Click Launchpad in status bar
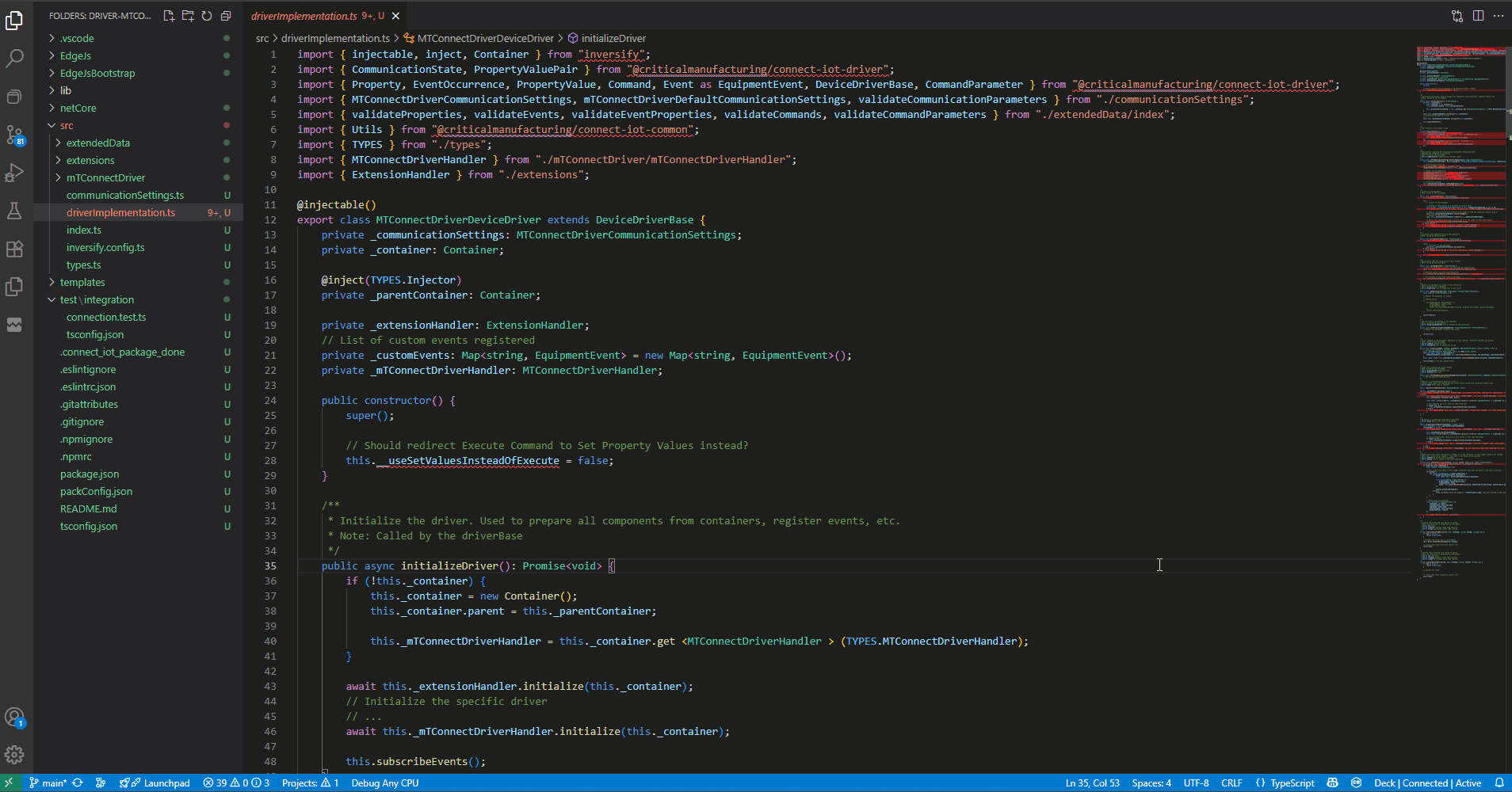 pyautogui.click(x=155, y=782)
